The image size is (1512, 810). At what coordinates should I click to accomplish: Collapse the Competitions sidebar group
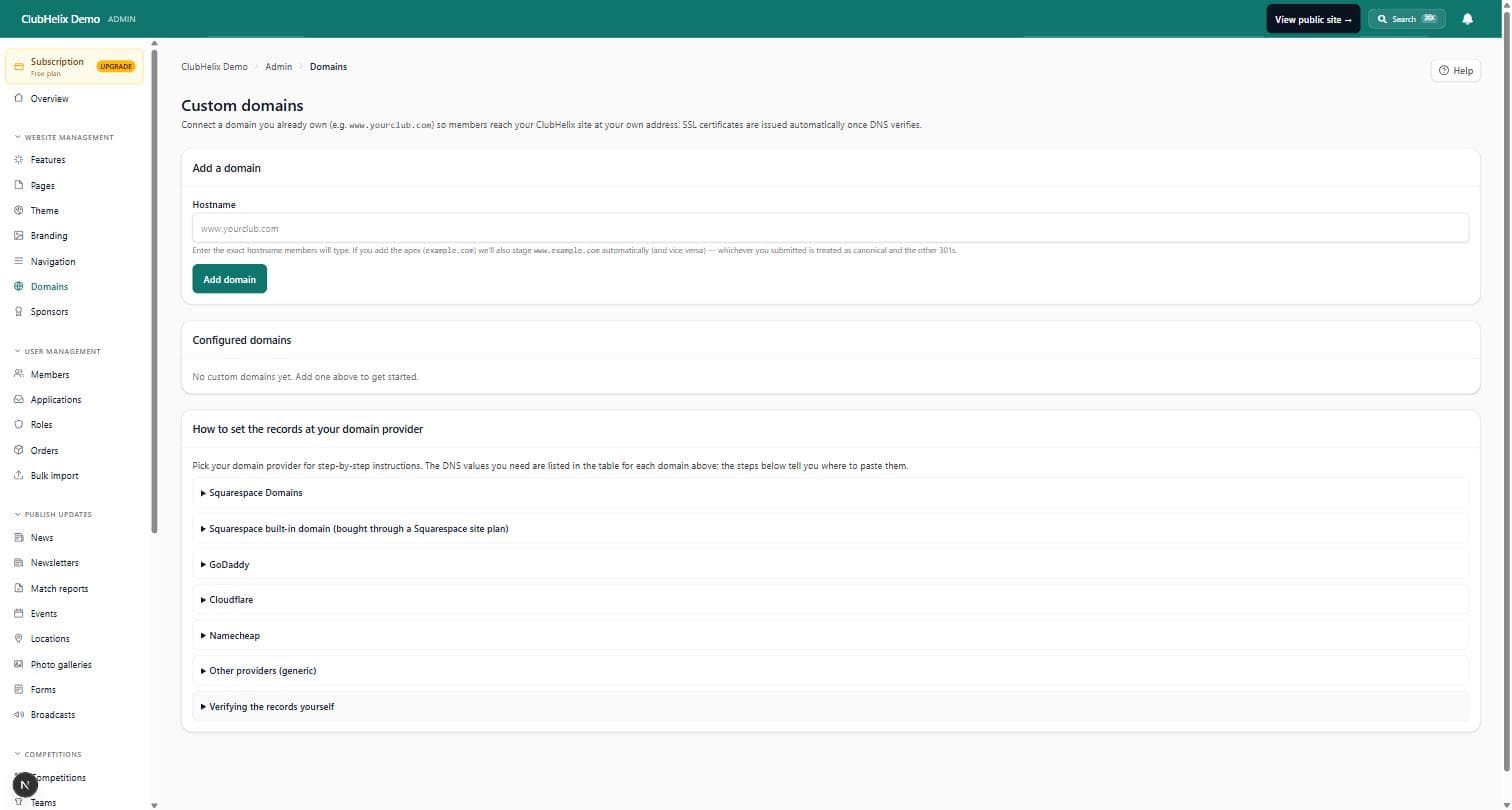tap(48, 754)
